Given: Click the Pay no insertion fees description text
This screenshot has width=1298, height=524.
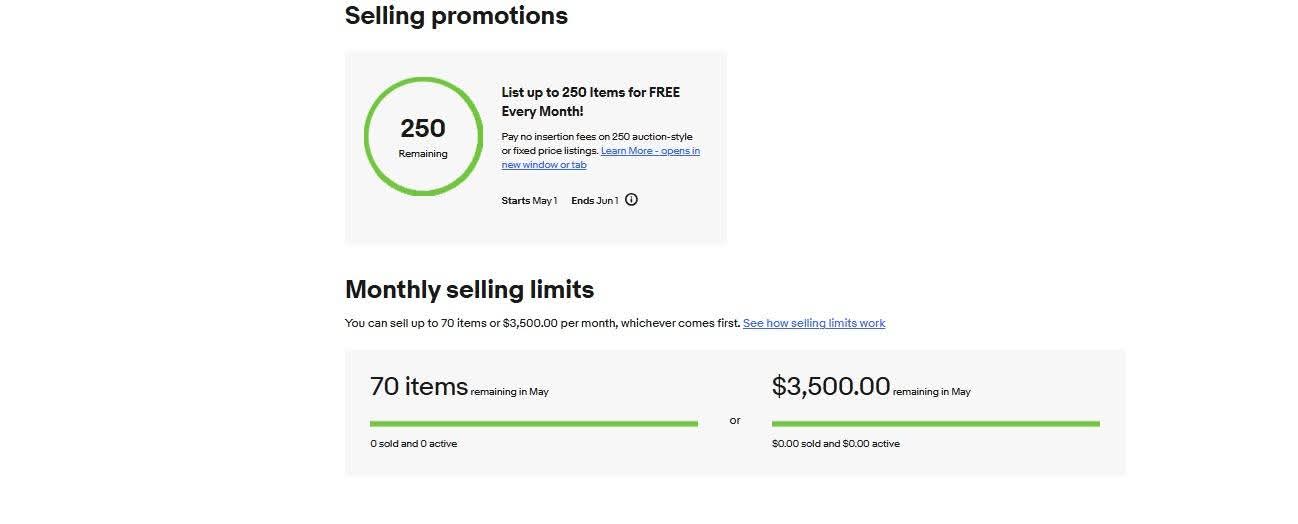Looking at the screenshot, I should [597, 143].
